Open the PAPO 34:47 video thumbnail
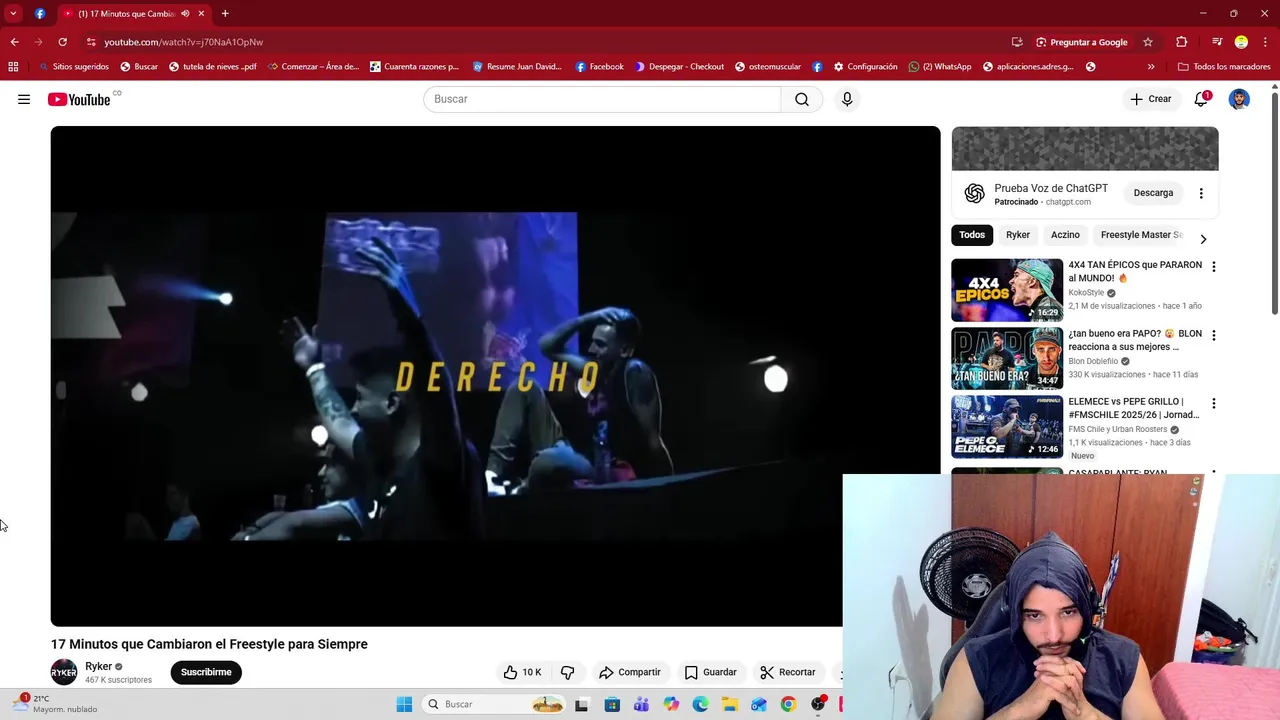This screenshot has height=720, width=1280. tap(1007, 358)
